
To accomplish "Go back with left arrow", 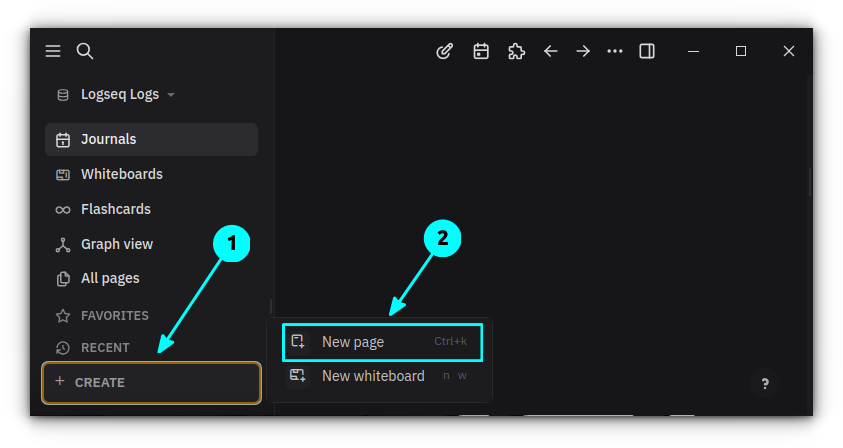I will 550,51.
